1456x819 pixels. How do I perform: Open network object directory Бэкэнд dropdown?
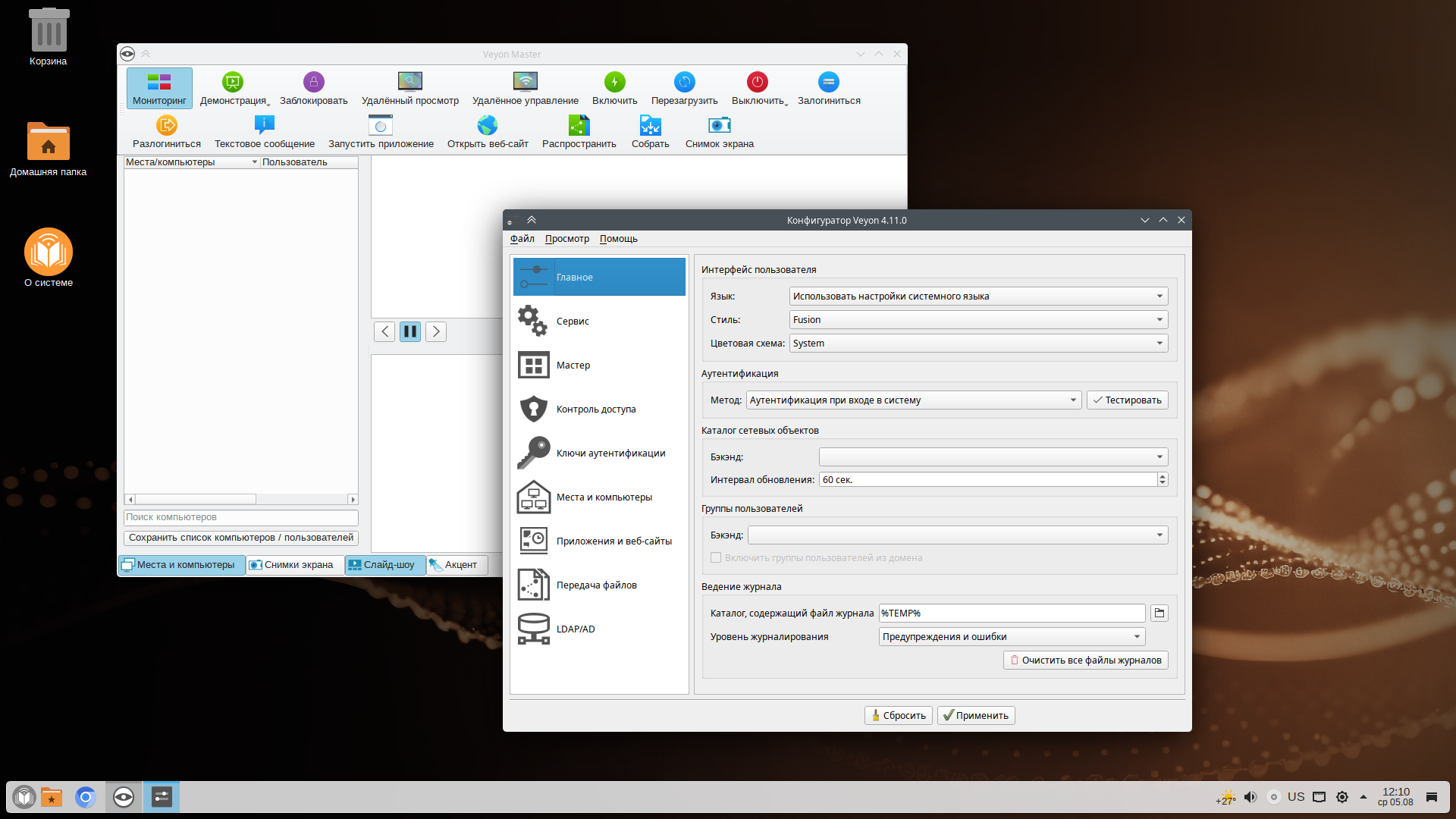pyautogui.click(x=993, y=457)
